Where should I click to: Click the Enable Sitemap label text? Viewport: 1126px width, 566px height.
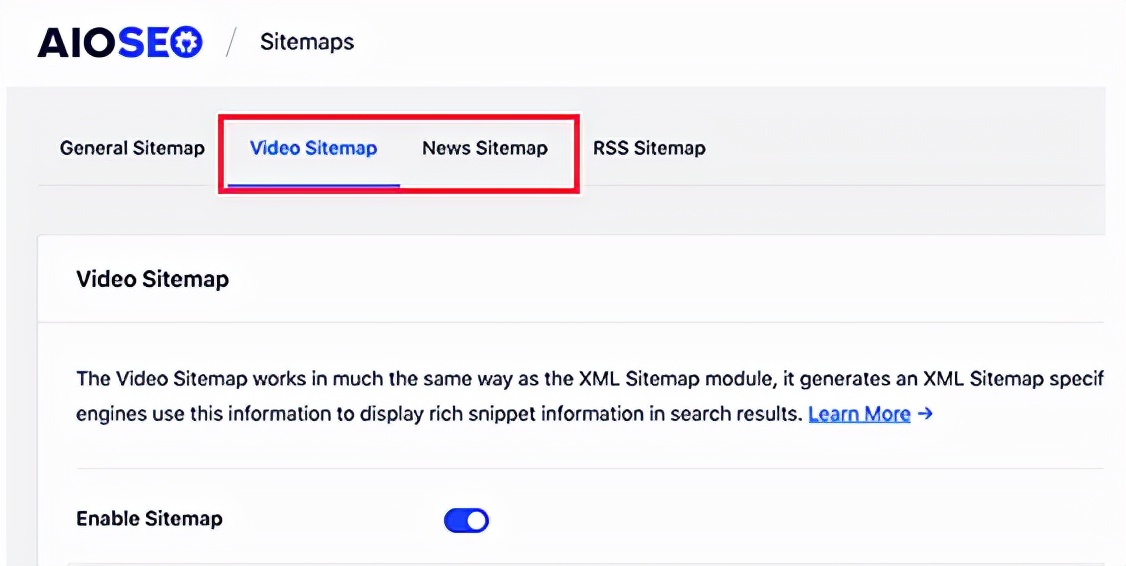149,518
